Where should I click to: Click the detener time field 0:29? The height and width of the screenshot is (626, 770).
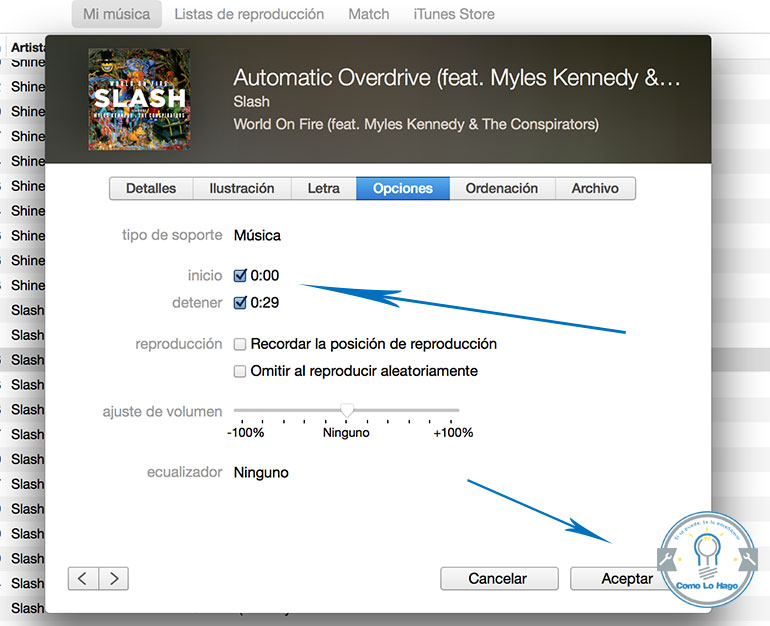(x=265, y=302)
